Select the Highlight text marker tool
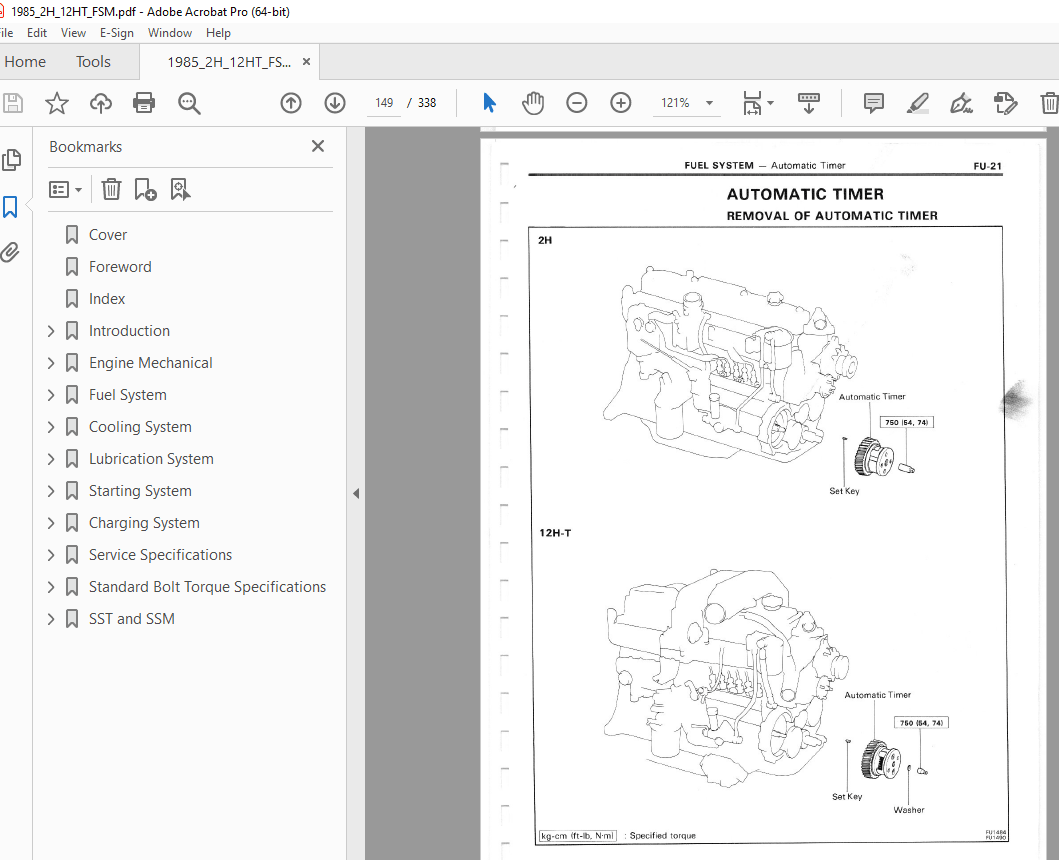Screen dimensions: 1059x860 917,103
